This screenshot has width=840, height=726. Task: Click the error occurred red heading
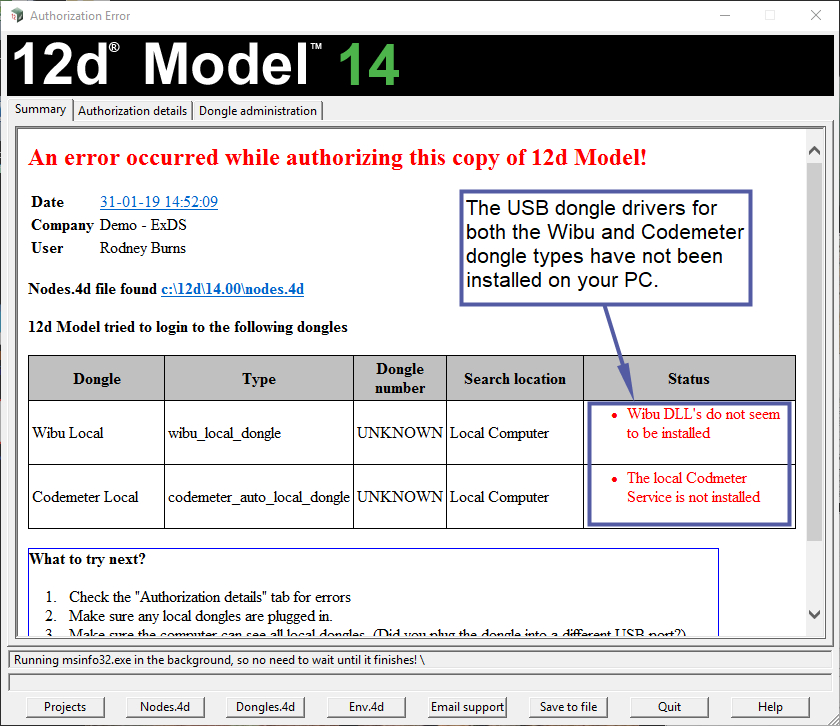pyautogui.click(x=338, y=158)
